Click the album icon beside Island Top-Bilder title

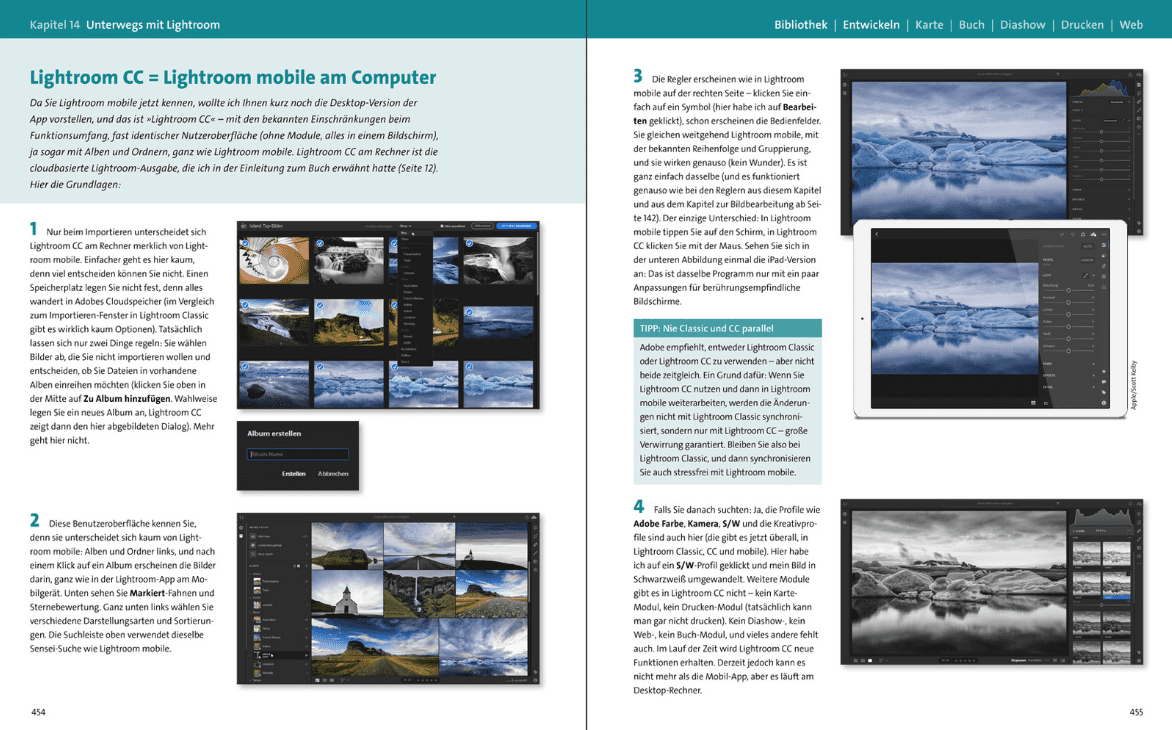click(x=242, y=226)
